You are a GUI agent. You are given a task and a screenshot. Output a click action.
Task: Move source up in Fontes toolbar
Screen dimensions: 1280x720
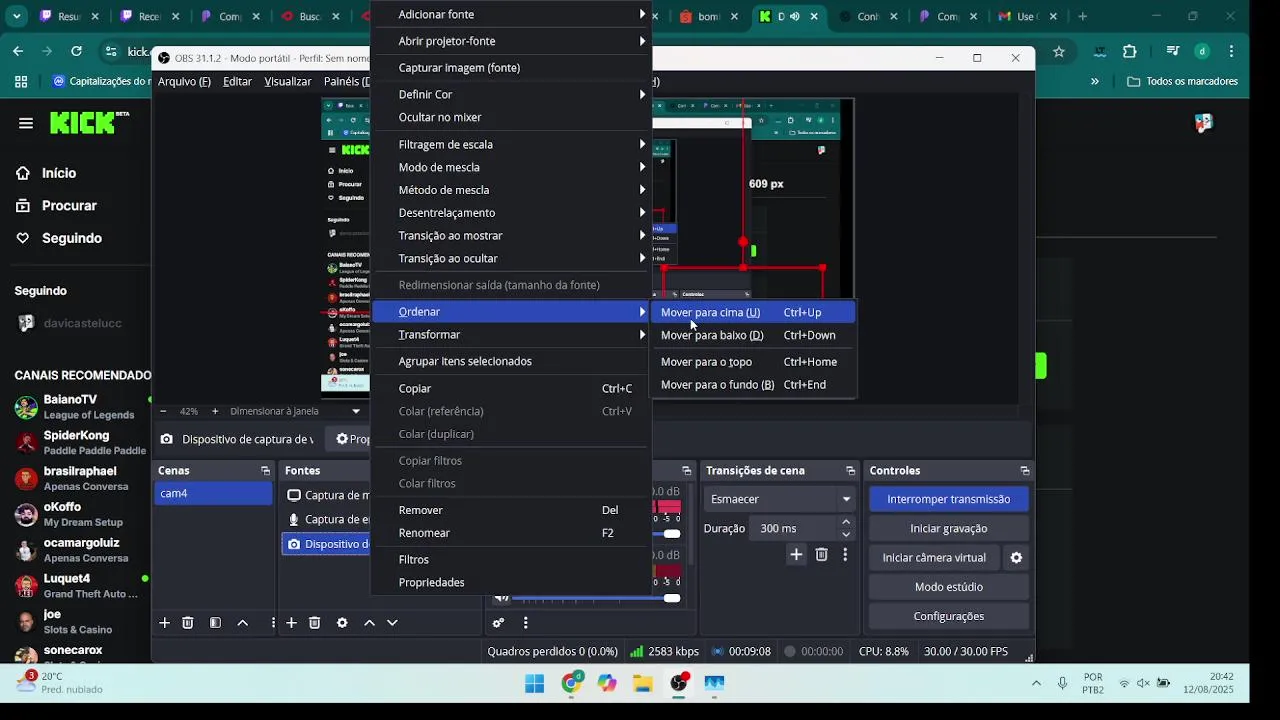click(x=369, y=623)
